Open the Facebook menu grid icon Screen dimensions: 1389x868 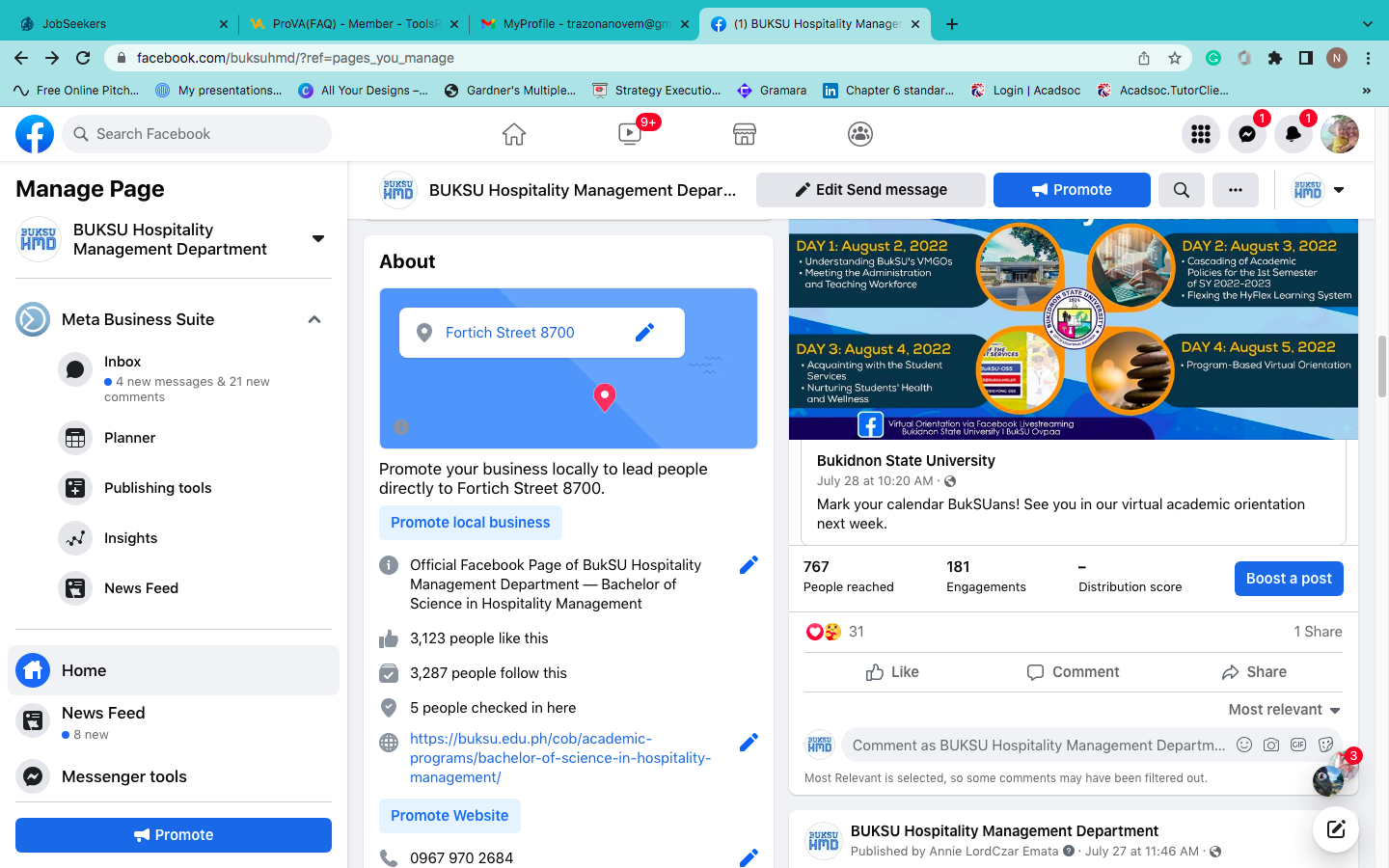coord(1201,134)
